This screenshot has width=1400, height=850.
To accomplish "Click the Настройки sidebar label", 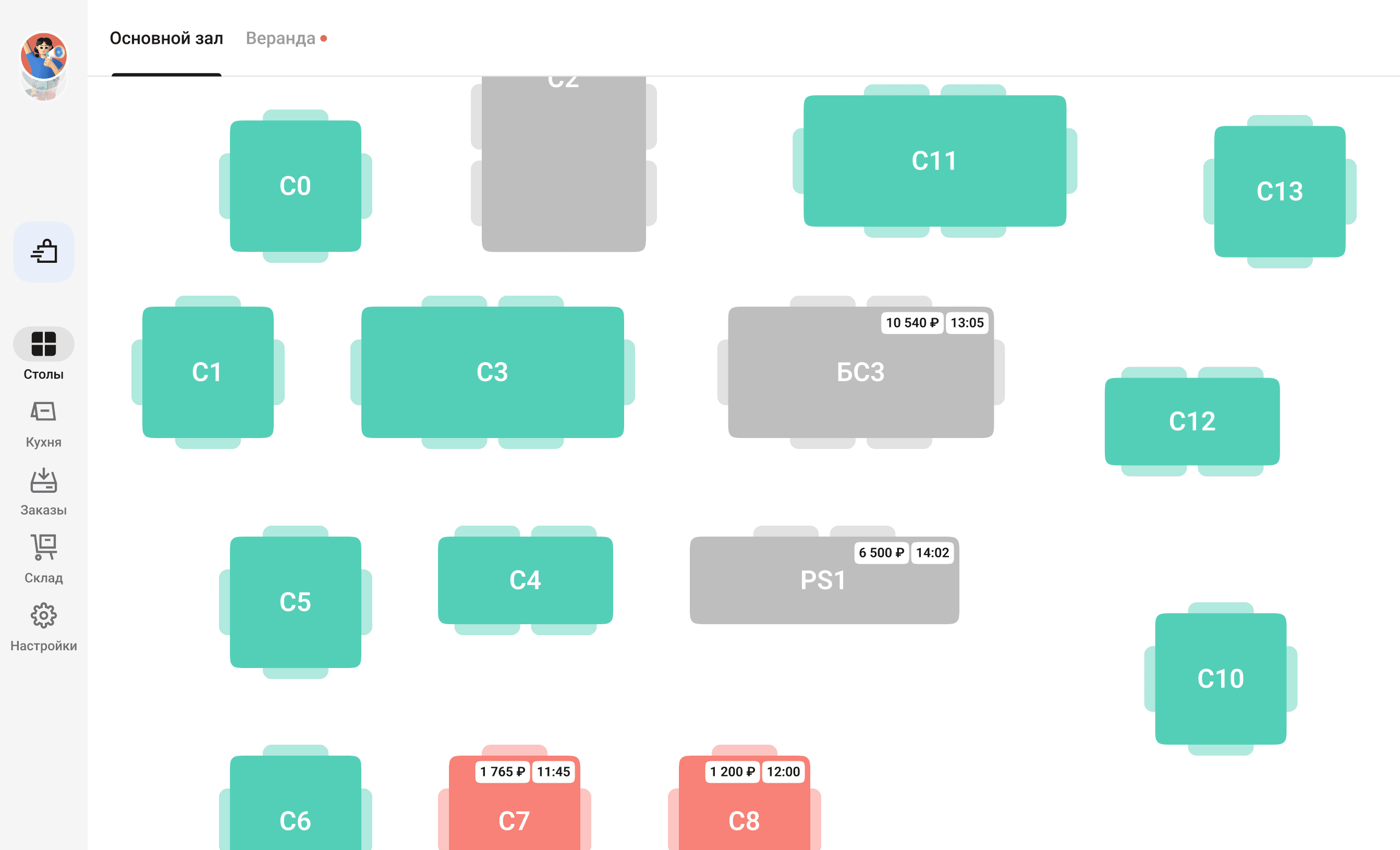I will tap(44, 646).
